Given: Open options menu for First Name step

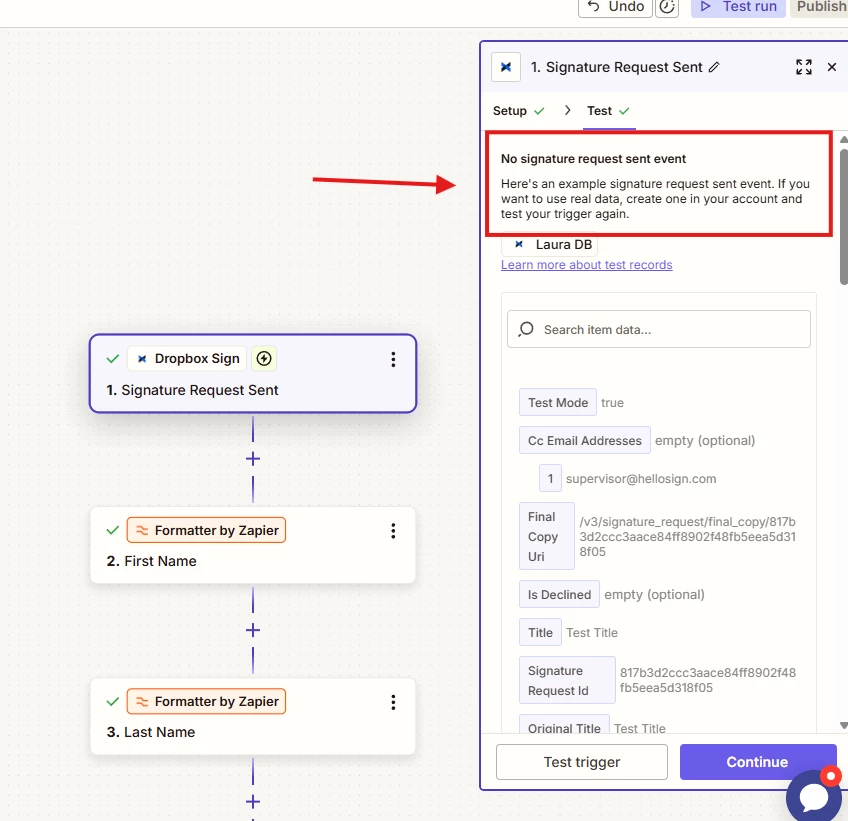Looking at the screenshot, I should tap(393, 531).
